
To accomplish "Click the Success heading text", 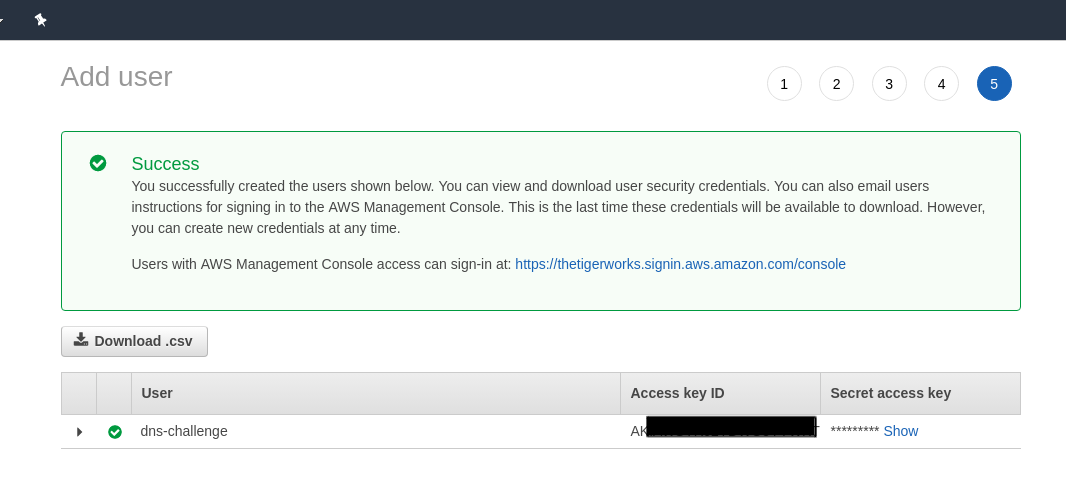I will pyautogui.click(x=165, y=164).
